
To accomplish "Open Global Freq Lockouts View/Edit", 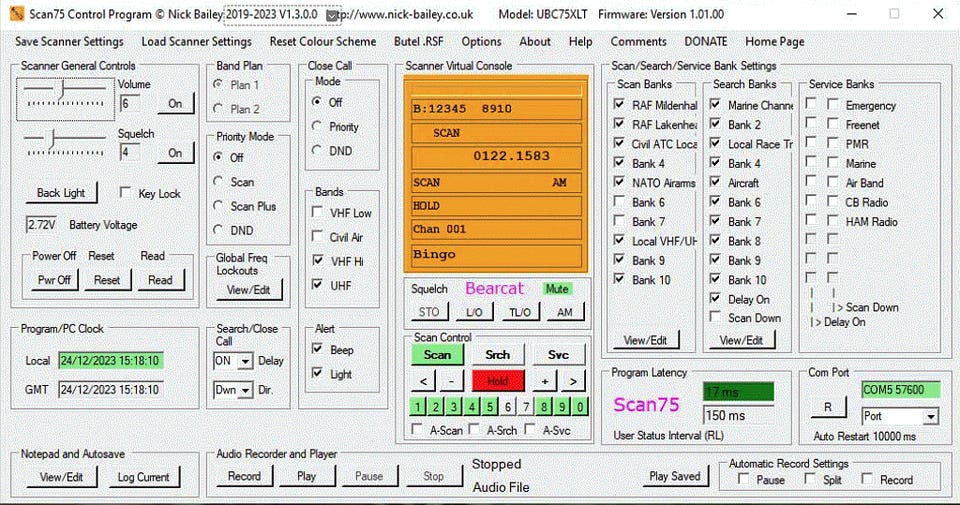I will click(248, 290).
